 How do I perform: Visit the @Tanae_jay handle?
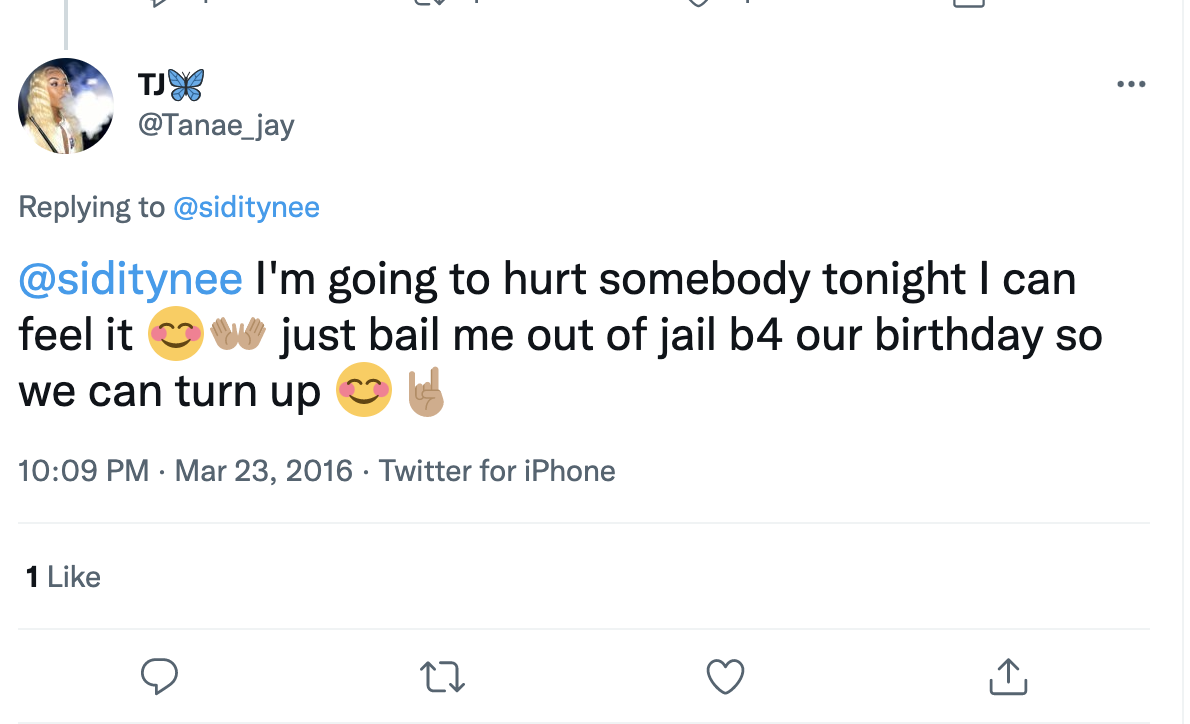click(215, 125)
